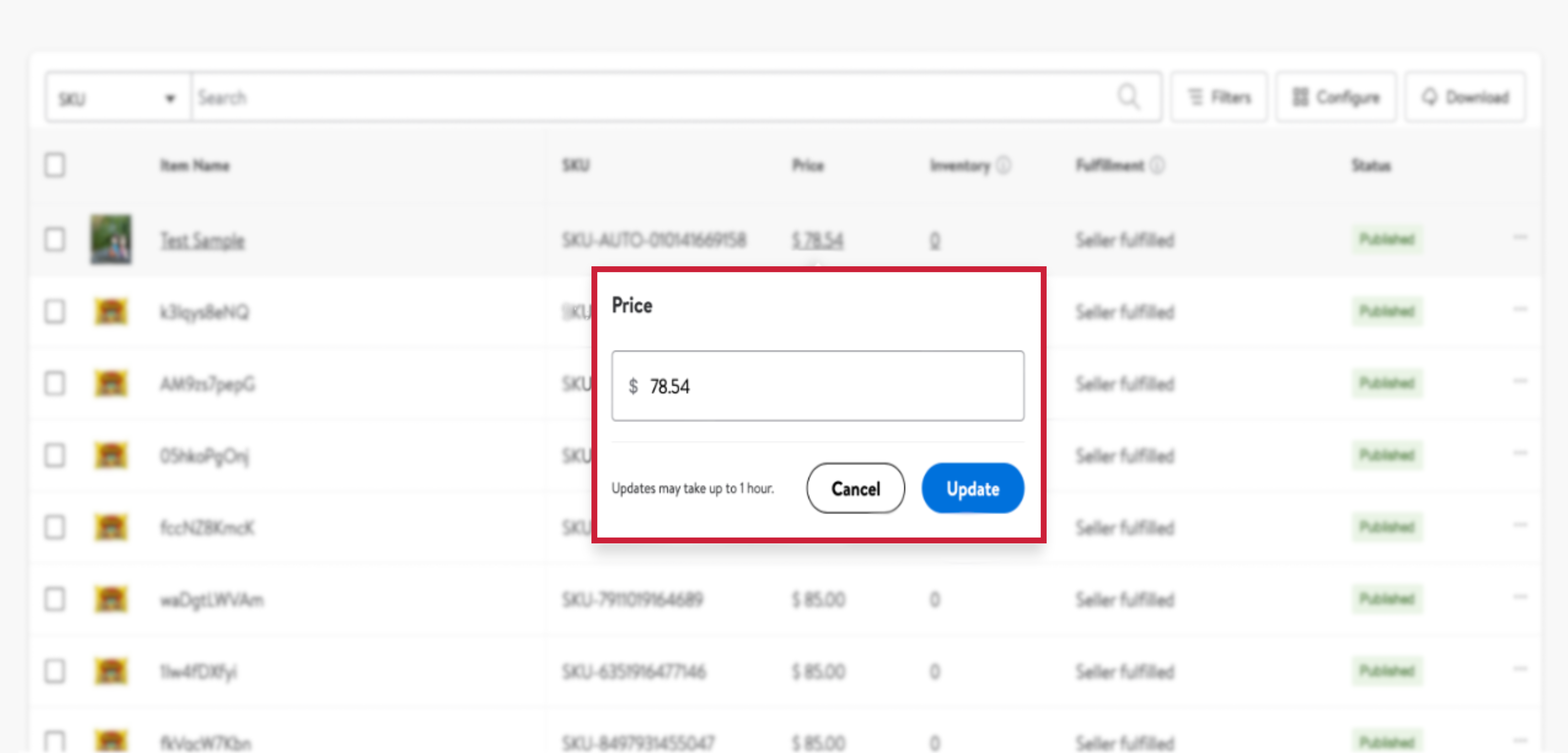Click the Inventory info icon
Image resolution: width=1568 pixels, height=753 pixels.
point(1004,165)
